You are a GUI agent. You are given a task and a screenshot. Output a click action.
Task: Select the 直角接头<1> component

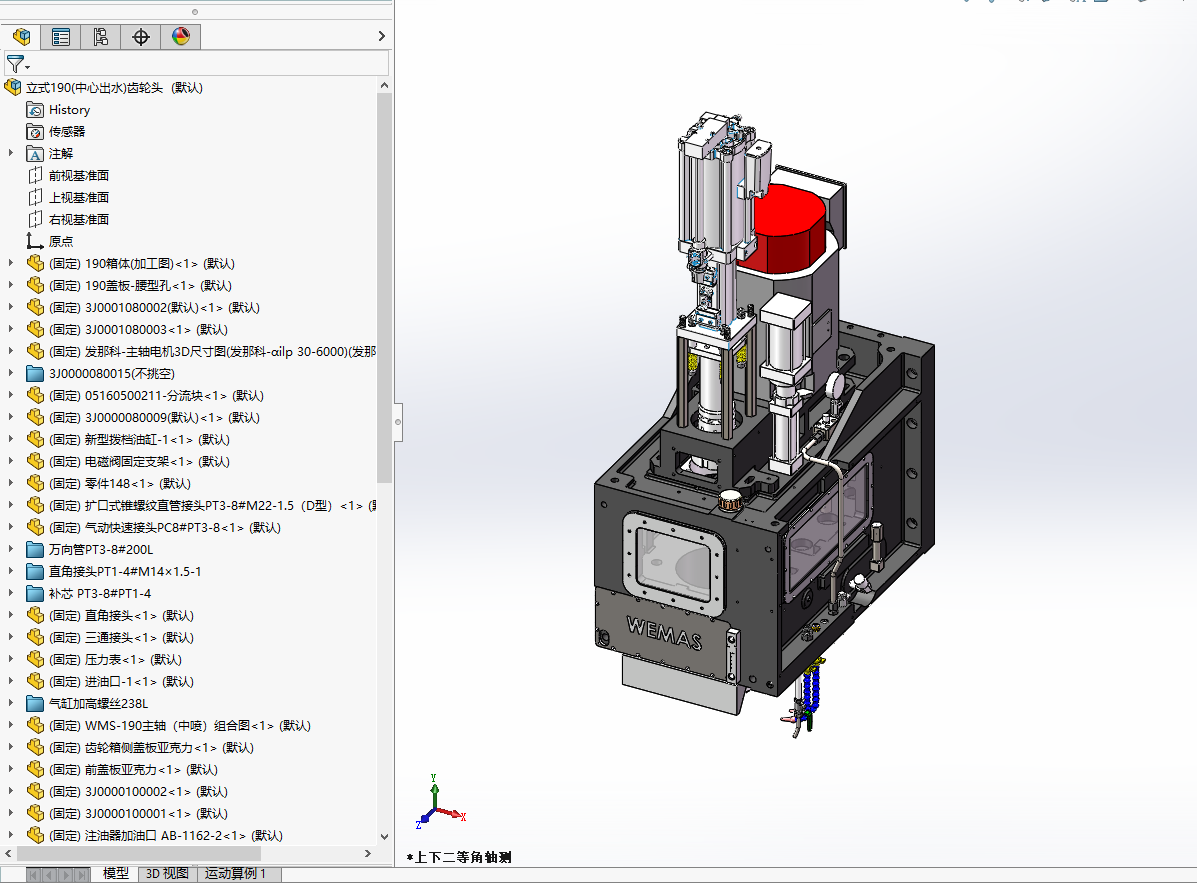point(121,616)
